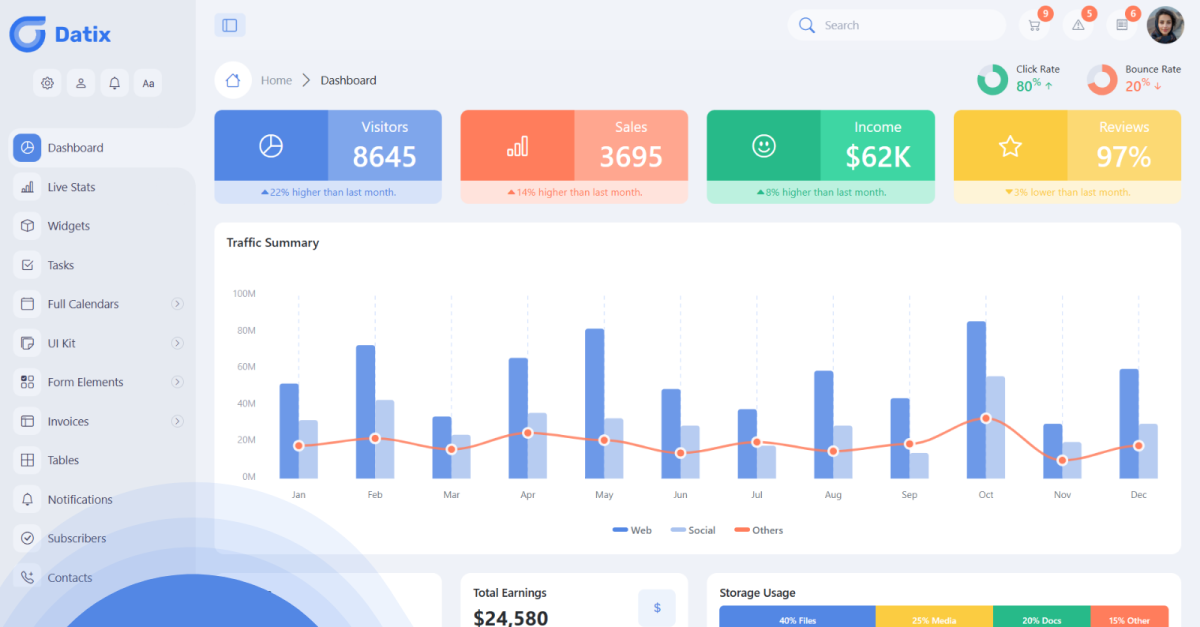The image size is (1200, 627).
Task: Click the warning triangle alerts icon
Action: coord(1078,26)
